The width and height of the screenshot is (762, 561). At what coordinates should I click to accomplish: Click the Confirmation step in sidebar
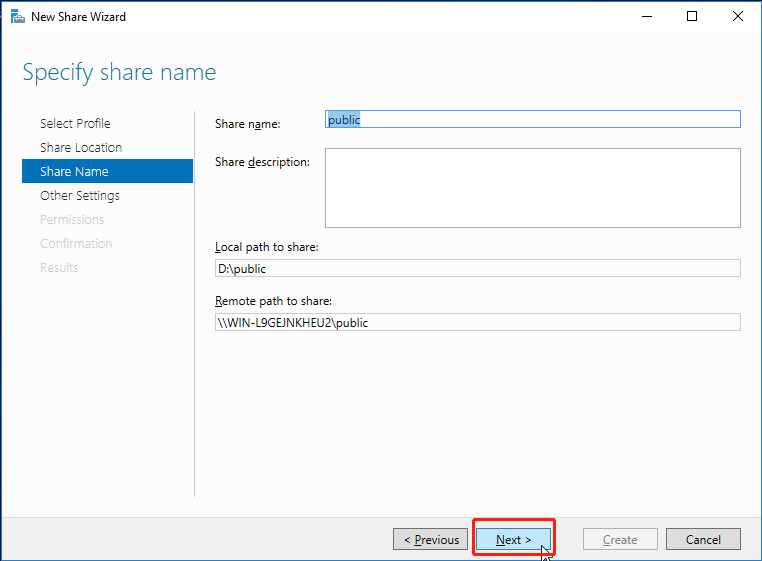point(76,243)
